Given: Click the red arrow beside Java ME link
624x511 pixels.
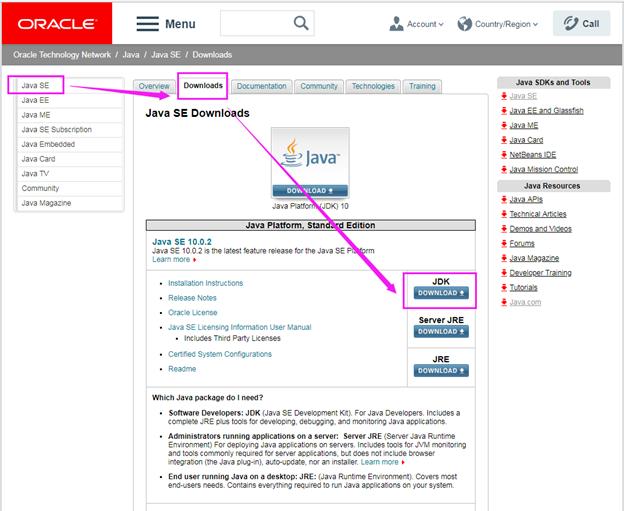Looking at the screenshot, I should pos(504,125).
